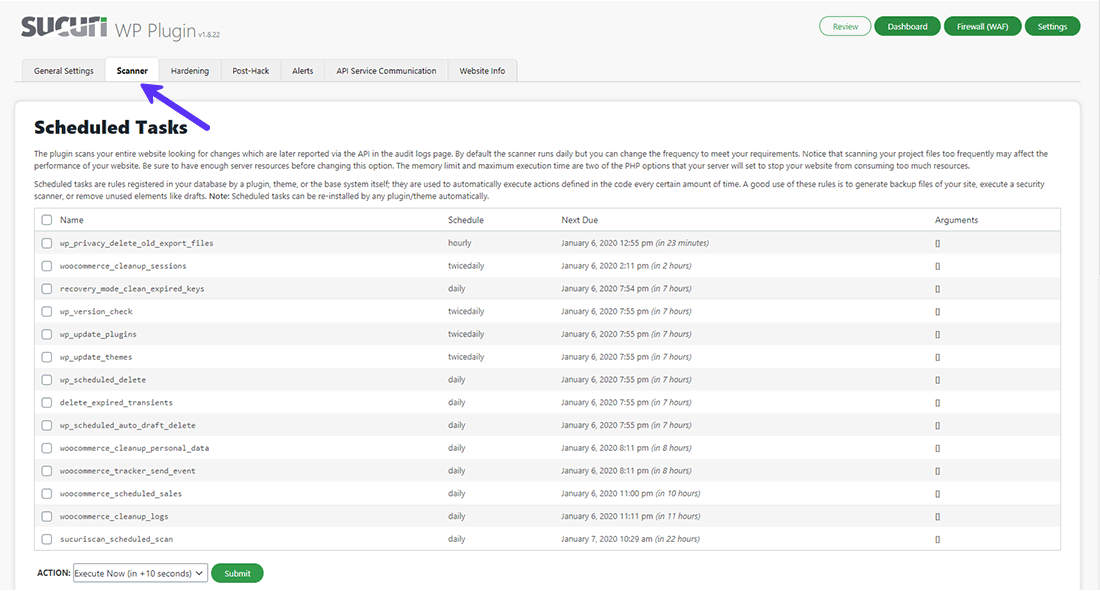Check the sucuriscan_scheduled_scan checkbox
Screen dimensions: 1100x591
tap(47, 539)
